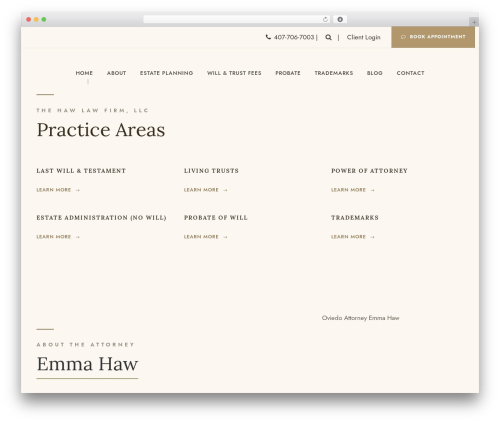Click The Haw Law Firm, LLC subtitle
The image size is (500, 423).
(x=92, y=110)
